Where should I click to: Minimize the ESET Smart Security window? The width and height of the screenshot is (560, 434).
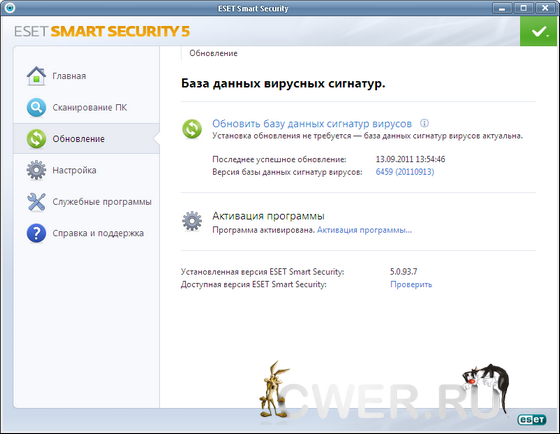tap(502, 8)
